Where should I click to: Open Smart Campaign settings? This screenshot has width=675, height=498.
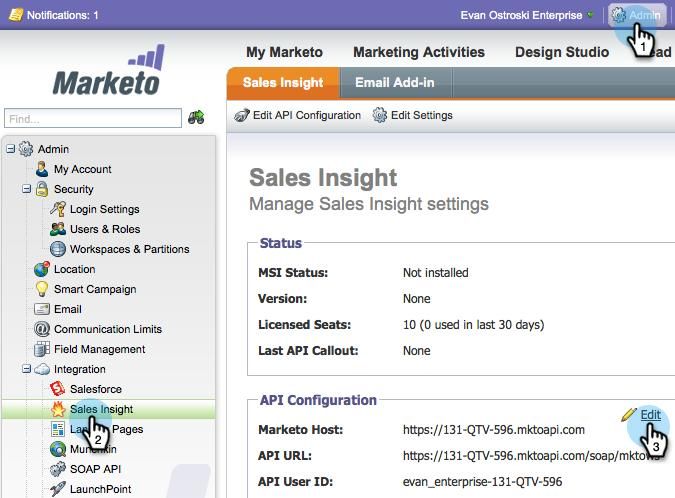click(94, 289)
